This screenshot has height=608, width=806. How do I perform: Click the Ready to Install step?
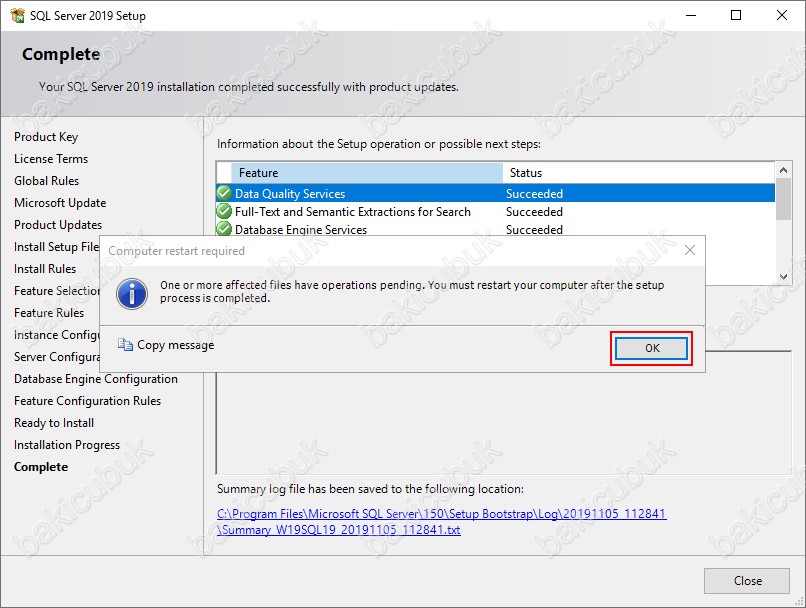54,423
